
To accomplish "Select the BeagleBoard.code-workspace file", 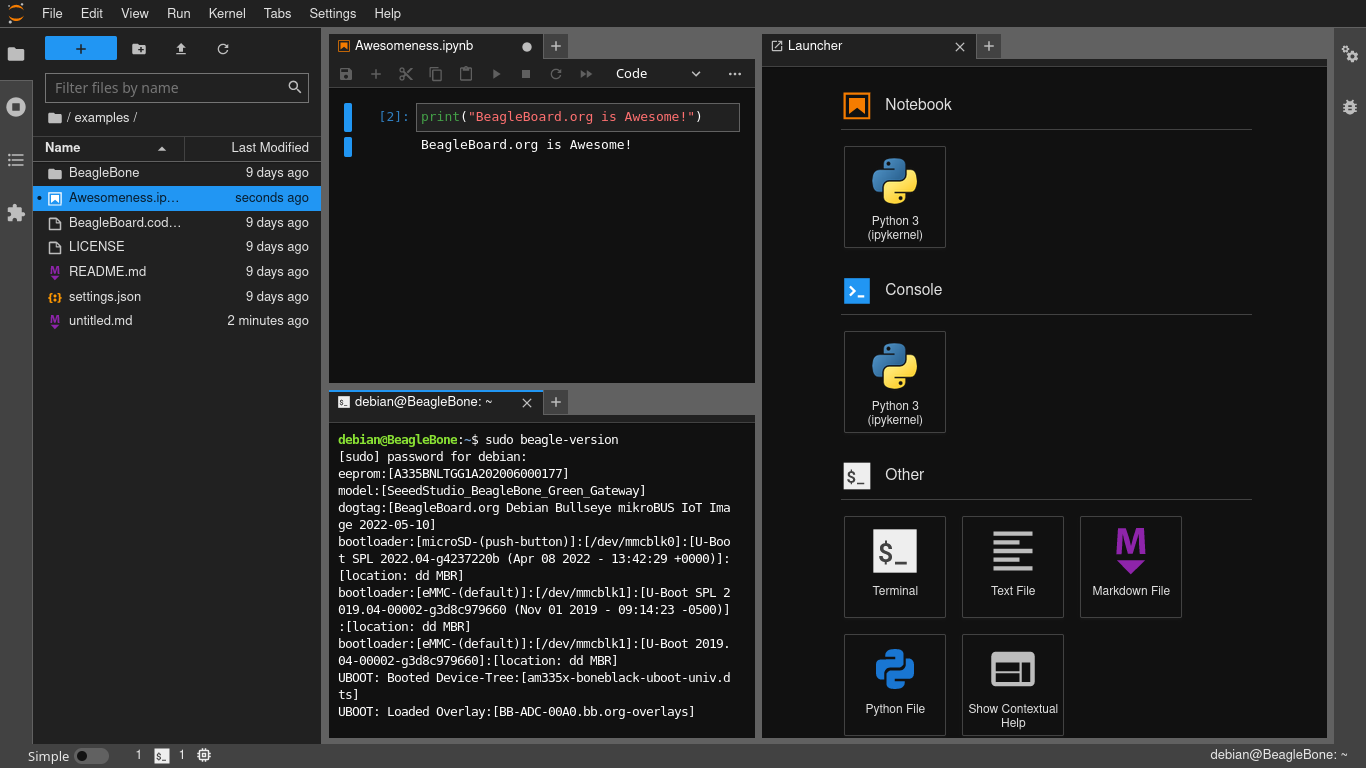I will coord(177,223).
